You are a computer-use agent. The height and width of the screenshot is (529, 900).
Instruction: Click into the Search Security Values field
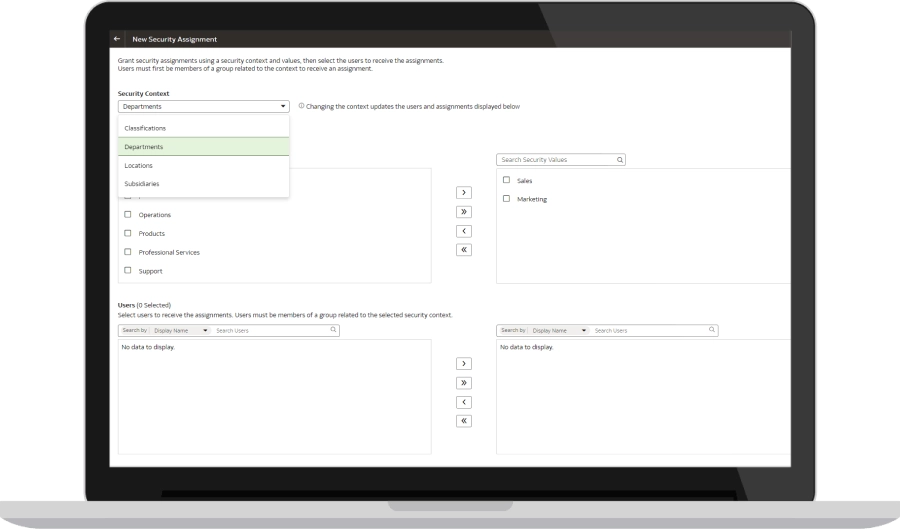click(555, 159)
